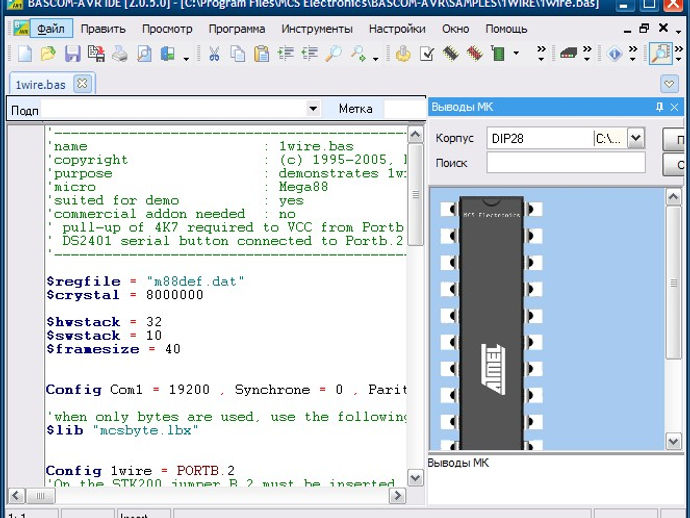Open the Просмотр menu
This screenshot has width=690, height=518.
167,29
